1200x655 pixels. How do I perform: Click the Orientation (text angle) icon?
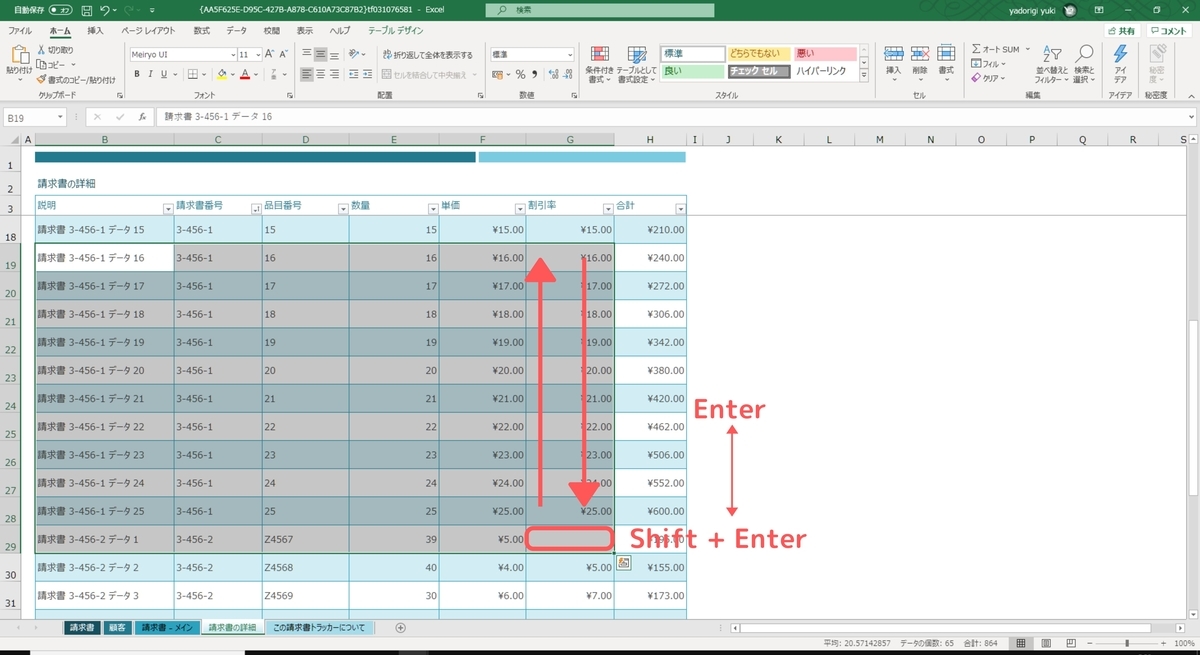[354, 54]
